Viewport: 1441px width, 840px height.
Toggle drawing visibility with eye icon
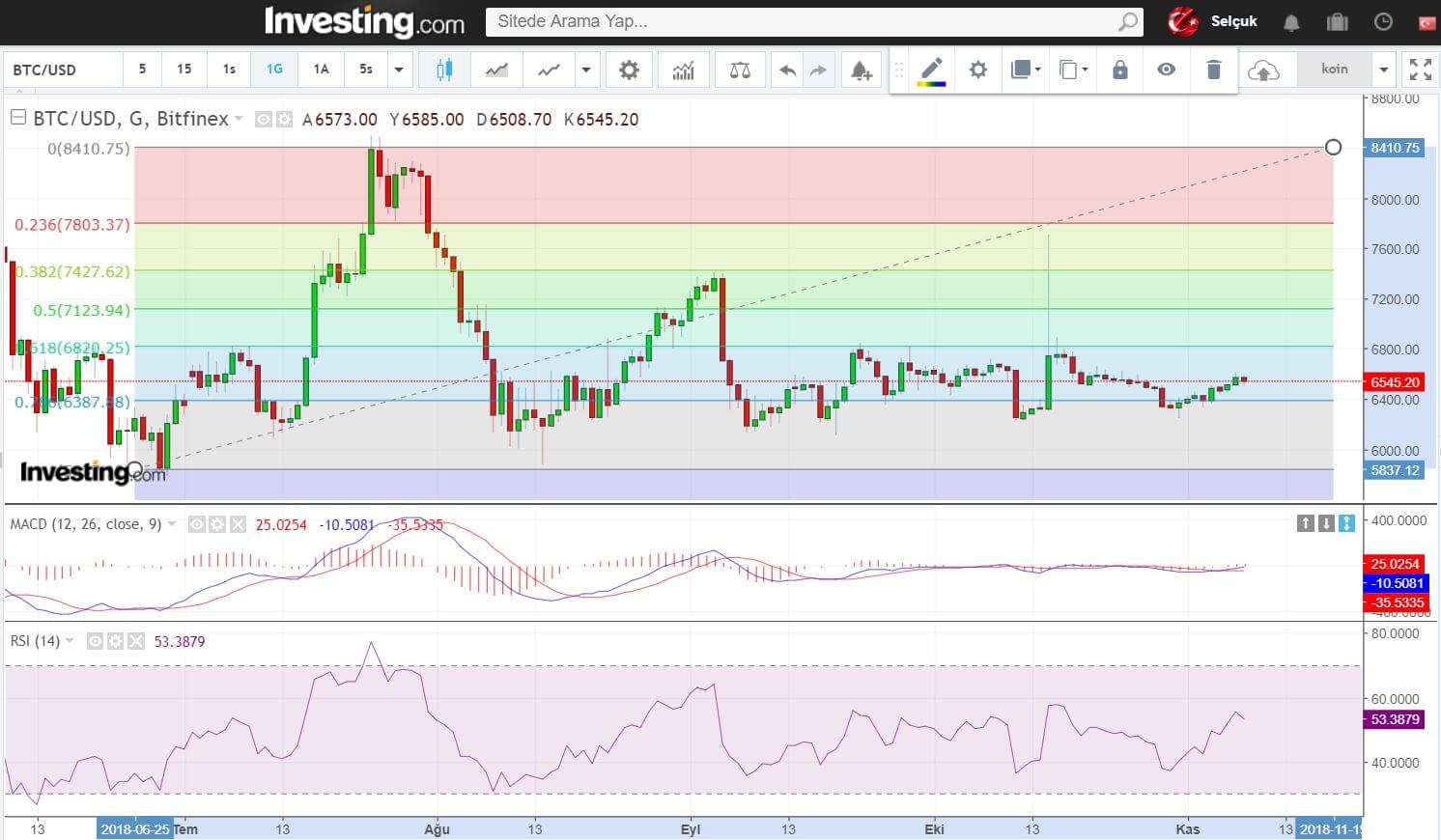(1167, 70)
